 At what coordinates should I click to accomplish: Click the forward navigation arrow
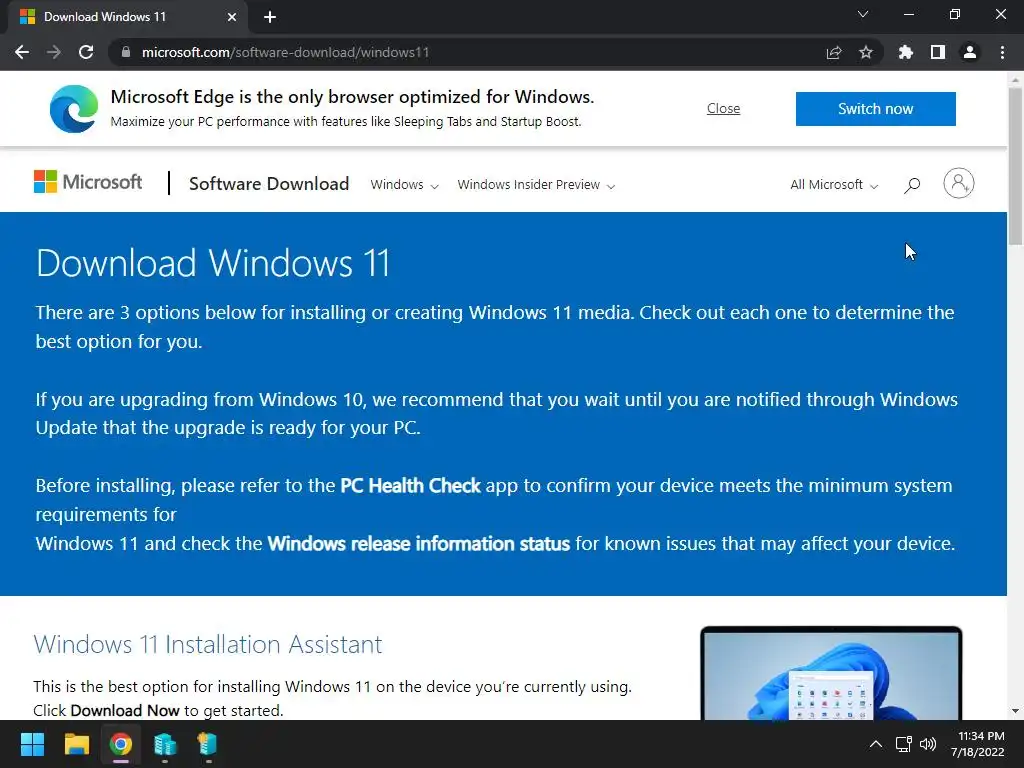click(x=54, y=52)
